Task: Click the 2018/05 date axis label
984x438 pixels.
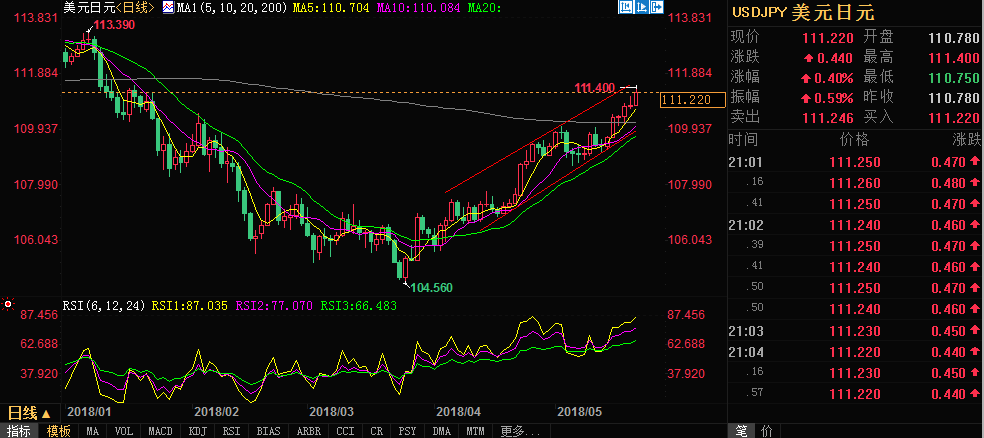Action: point(580,412)
